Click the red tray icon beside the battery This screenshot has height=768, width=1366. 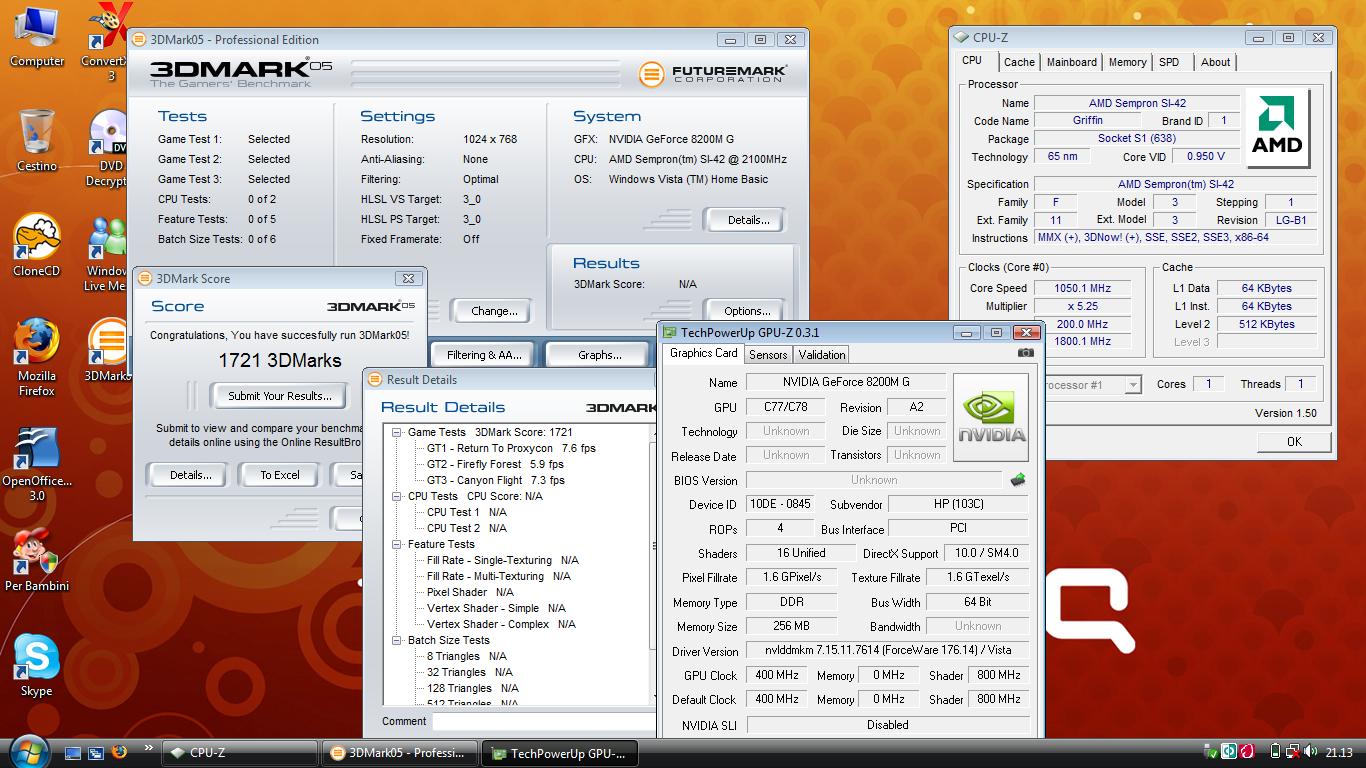(1247, 751)
